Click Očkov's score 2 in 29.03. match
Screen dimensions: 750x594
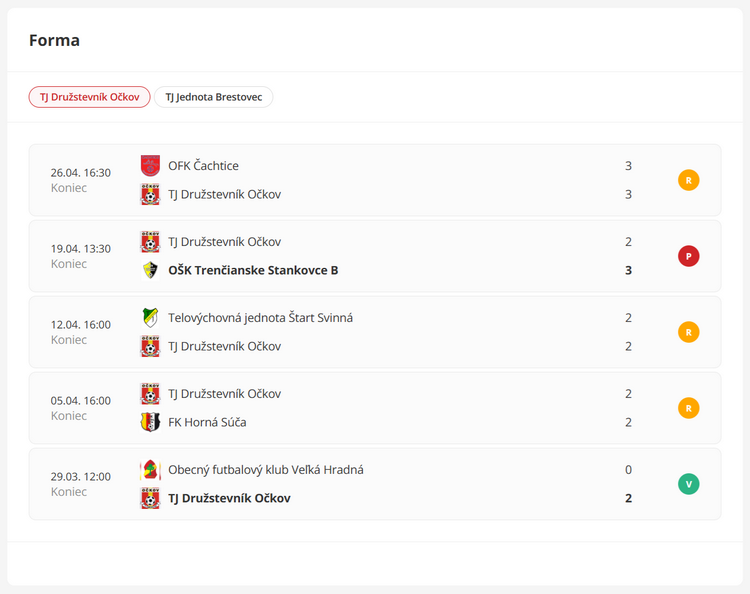coord(629,498)
